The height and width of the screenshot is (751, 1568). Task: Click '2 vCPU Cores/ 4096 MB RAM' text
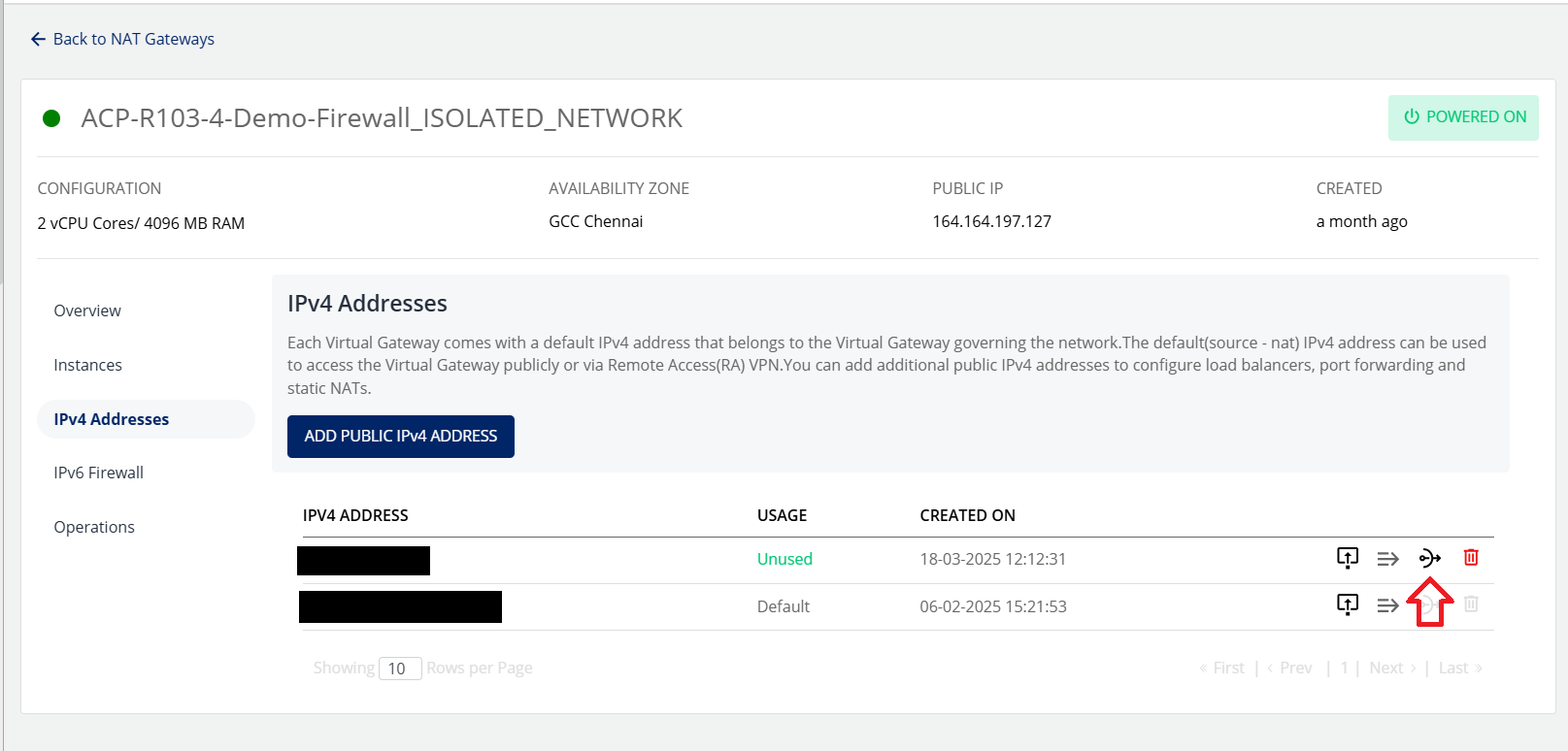coord(141,223)
